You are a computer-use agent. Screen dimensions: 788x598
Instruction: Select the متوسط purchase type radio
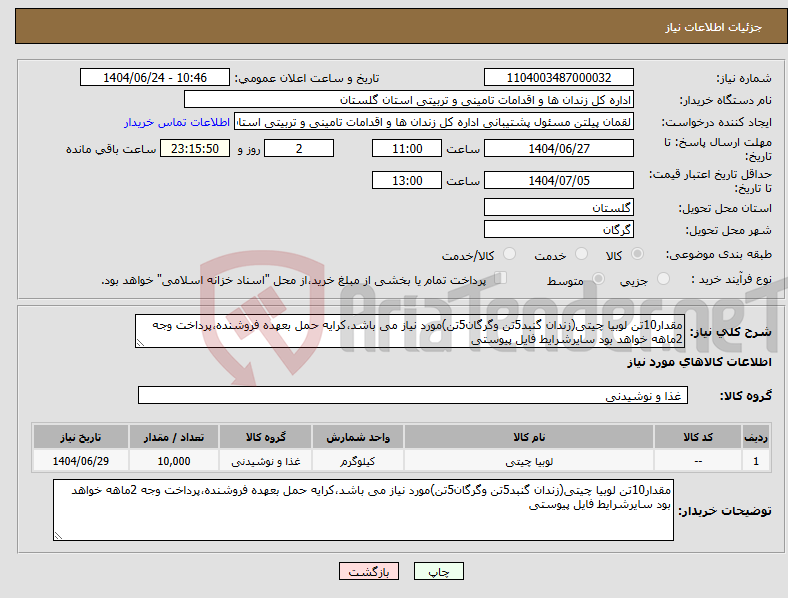coord(599,278)
